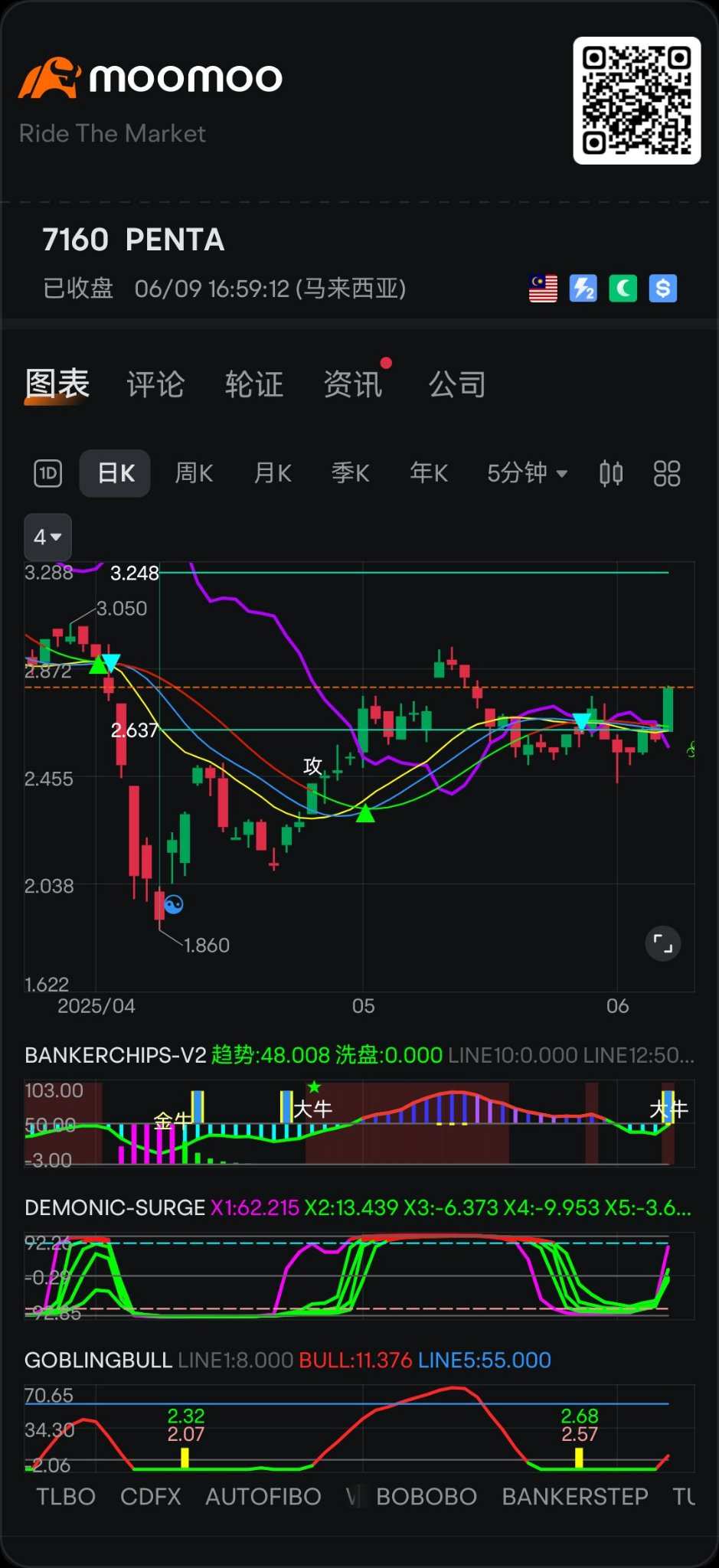Select the 年K yearly period
The height and width of the screenshot is (1568, 719).
pos(429,473)
